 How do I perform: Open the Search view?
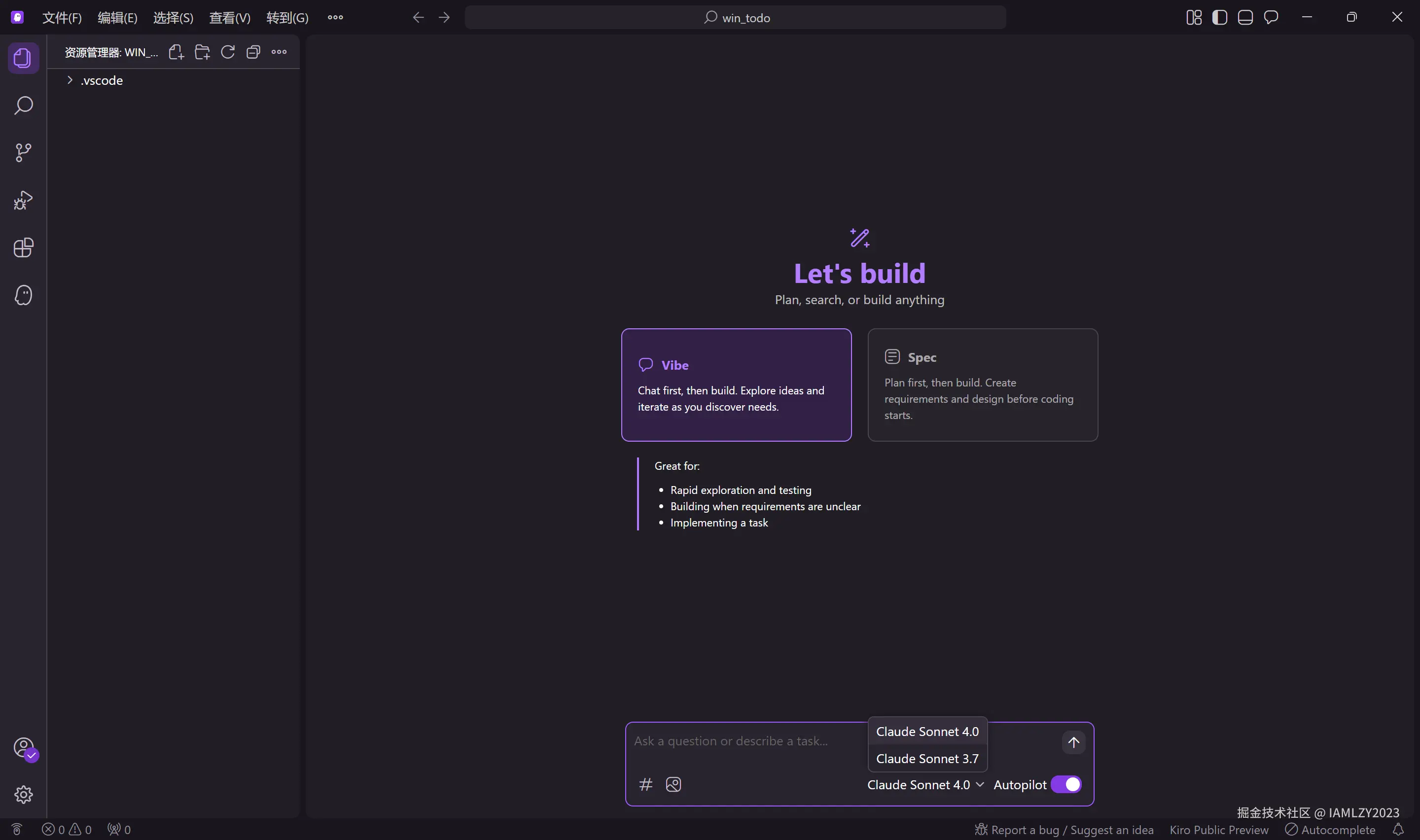(23, 105)
